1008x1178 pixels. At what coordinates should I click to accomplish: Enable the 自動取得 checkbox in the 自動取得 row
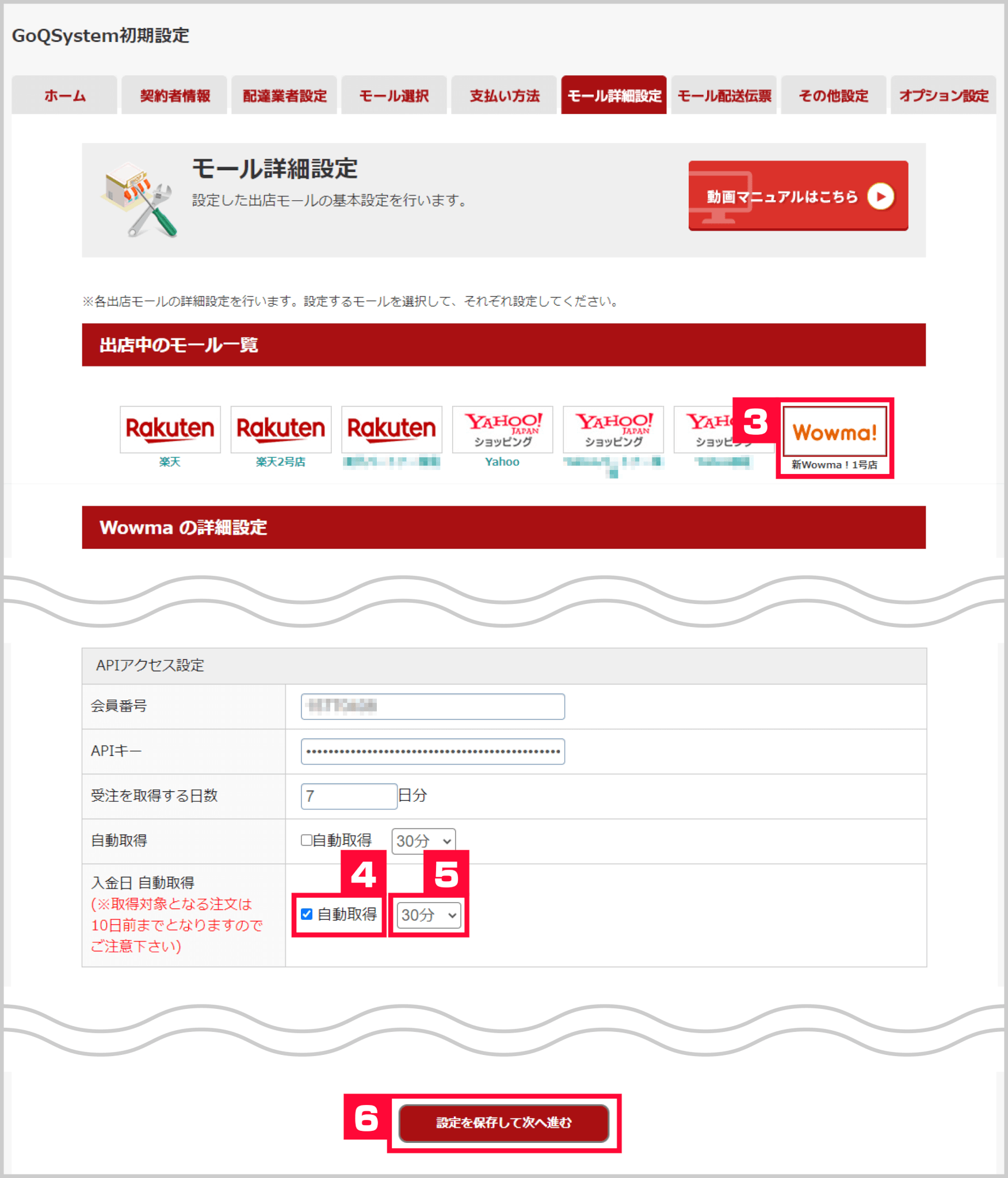click(x=307, y=840)
